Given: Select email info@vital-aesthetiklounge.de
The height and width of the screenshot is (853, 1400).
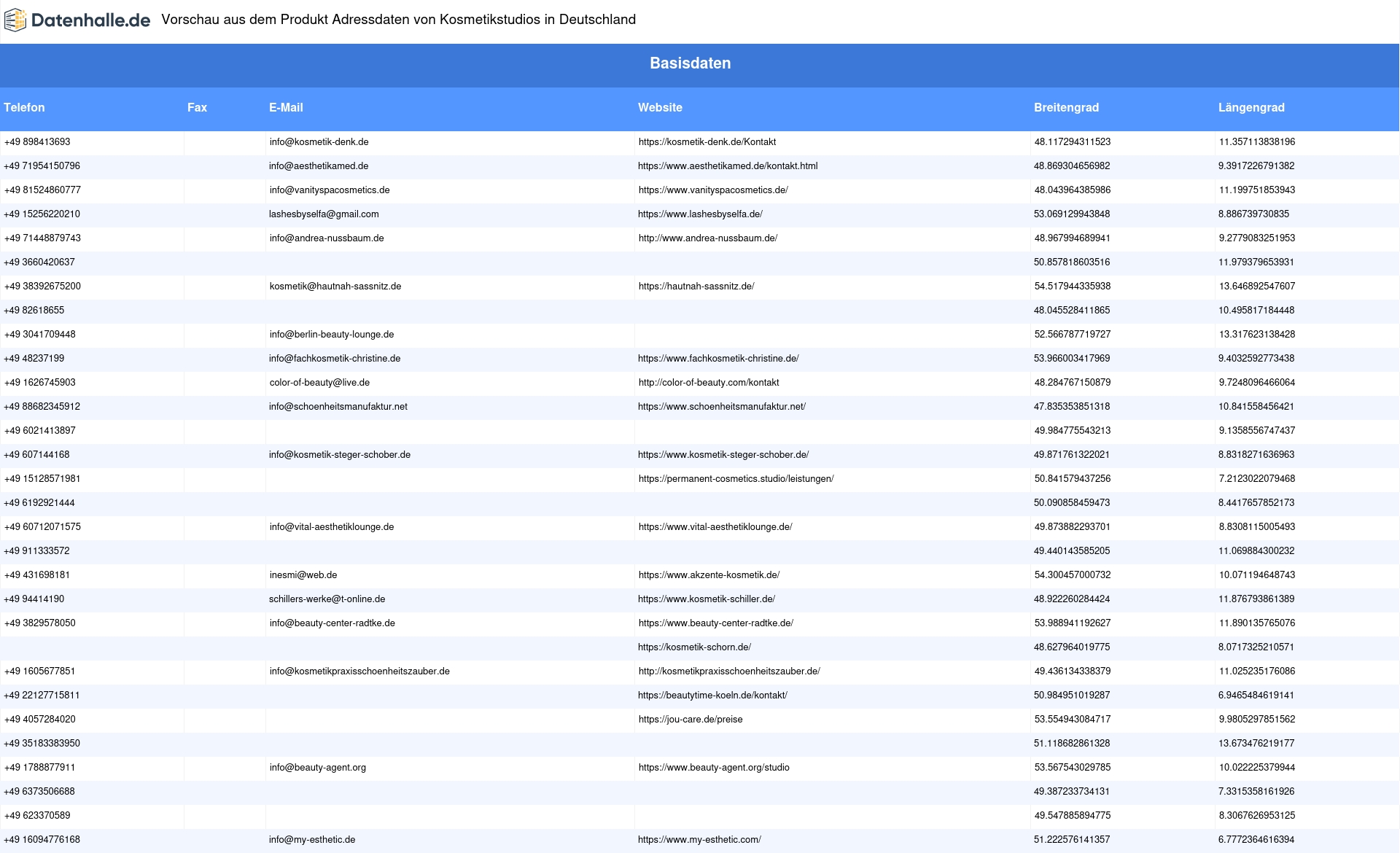Looking at the screenshot, I should point(332,527).
